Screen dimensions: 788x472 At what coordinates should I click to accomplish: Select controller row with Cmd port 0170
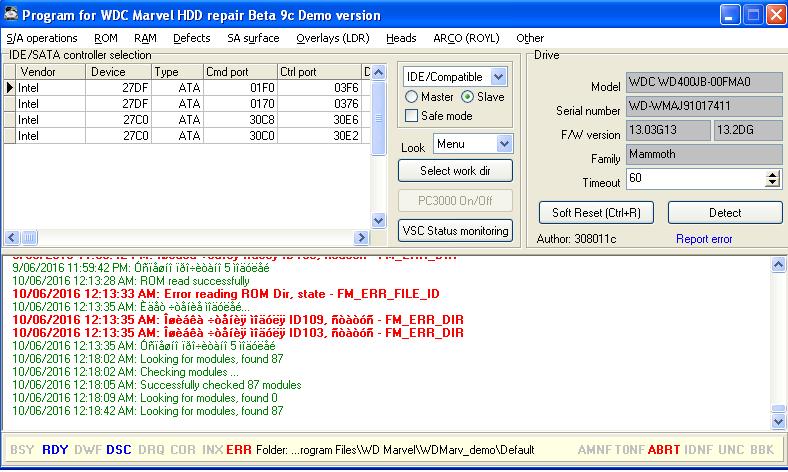pos(187,104)
